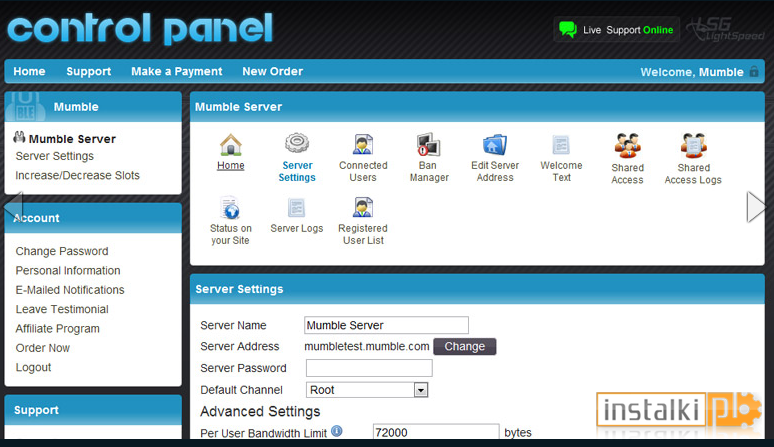Open Registered User List icon
Screen dimensions: 774x447
(x=363, y=207)
